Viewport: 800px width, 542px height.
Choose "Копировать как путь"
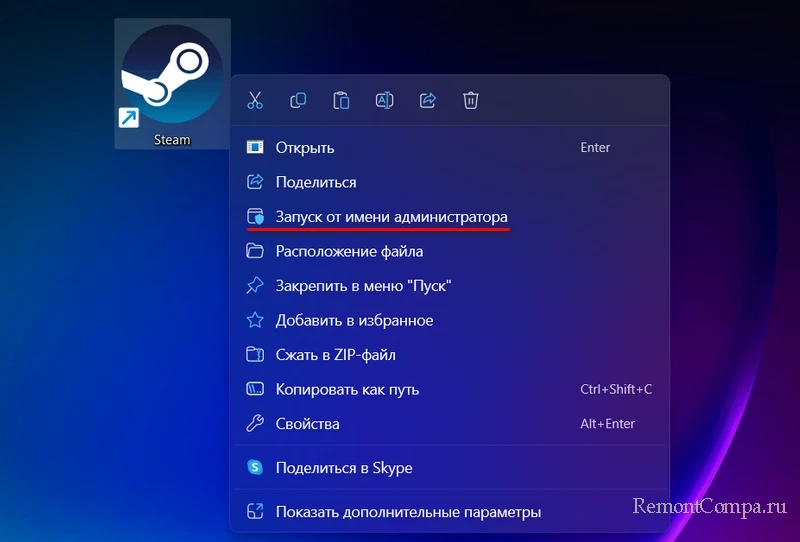tap(347, 389)
